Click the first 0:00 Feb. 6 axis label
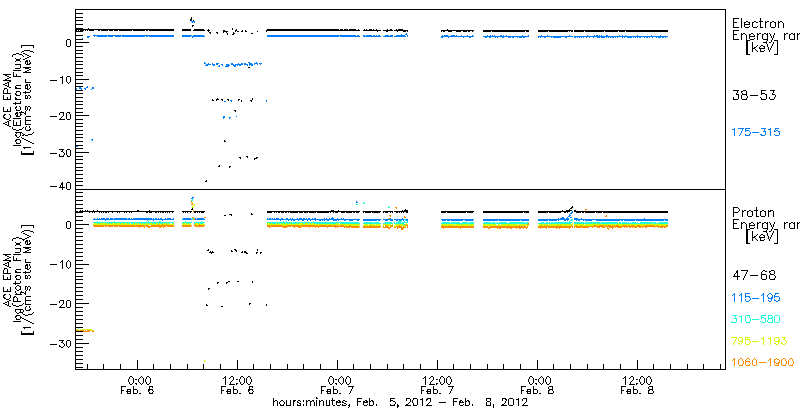The image size is (800, 410). pyautogui.click(x=138, y=385)
